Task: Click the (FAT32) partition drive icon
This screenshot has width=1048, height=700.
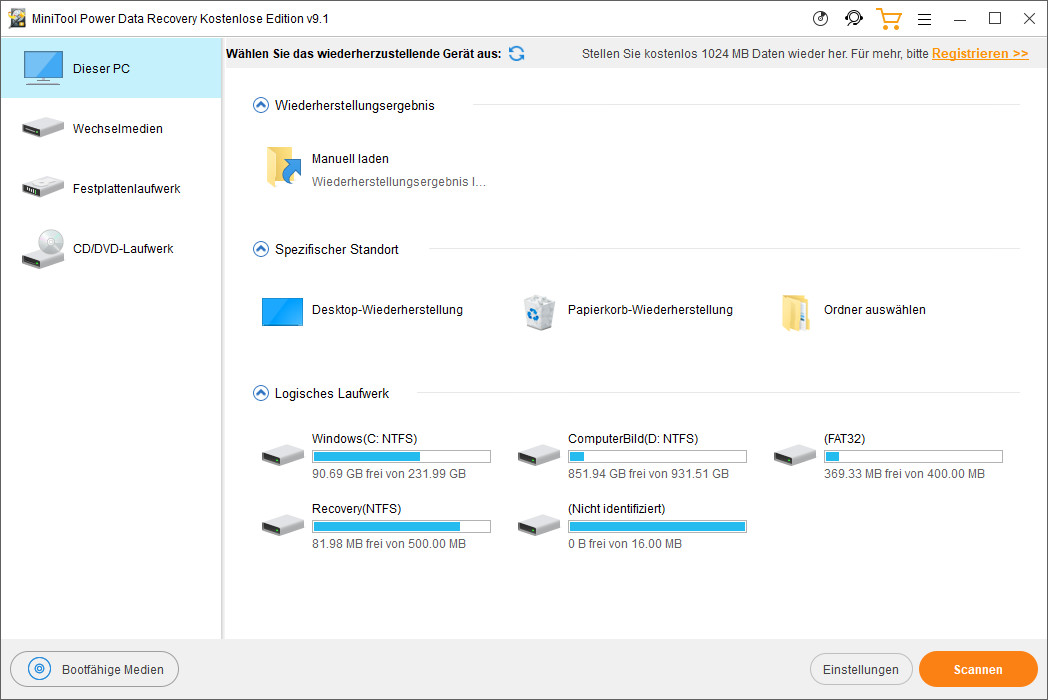Action: coord(795,455)
